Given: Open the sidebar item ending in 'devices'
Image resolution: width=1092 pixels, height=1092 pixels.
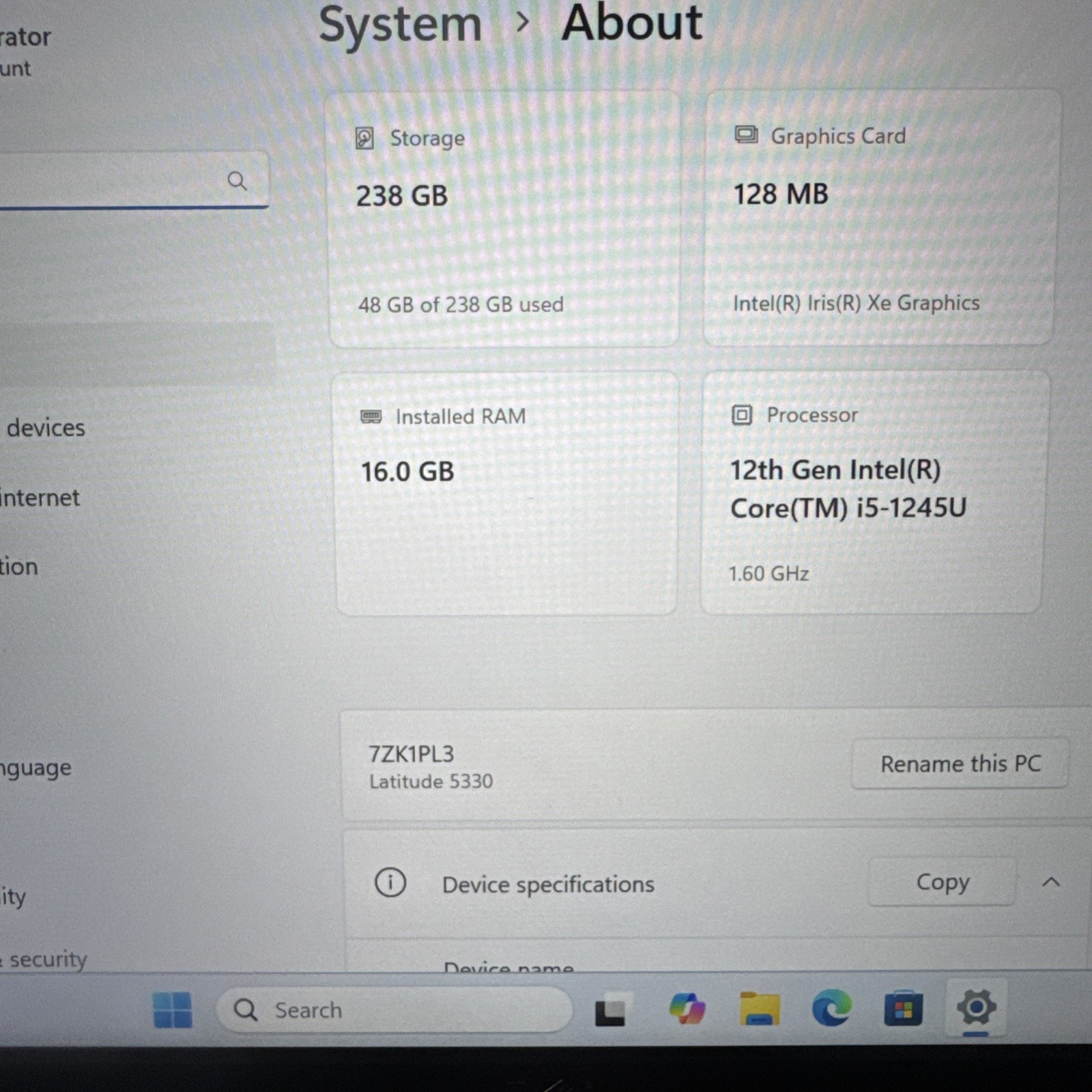Looking at the screenshot, I should pos(45,428).
